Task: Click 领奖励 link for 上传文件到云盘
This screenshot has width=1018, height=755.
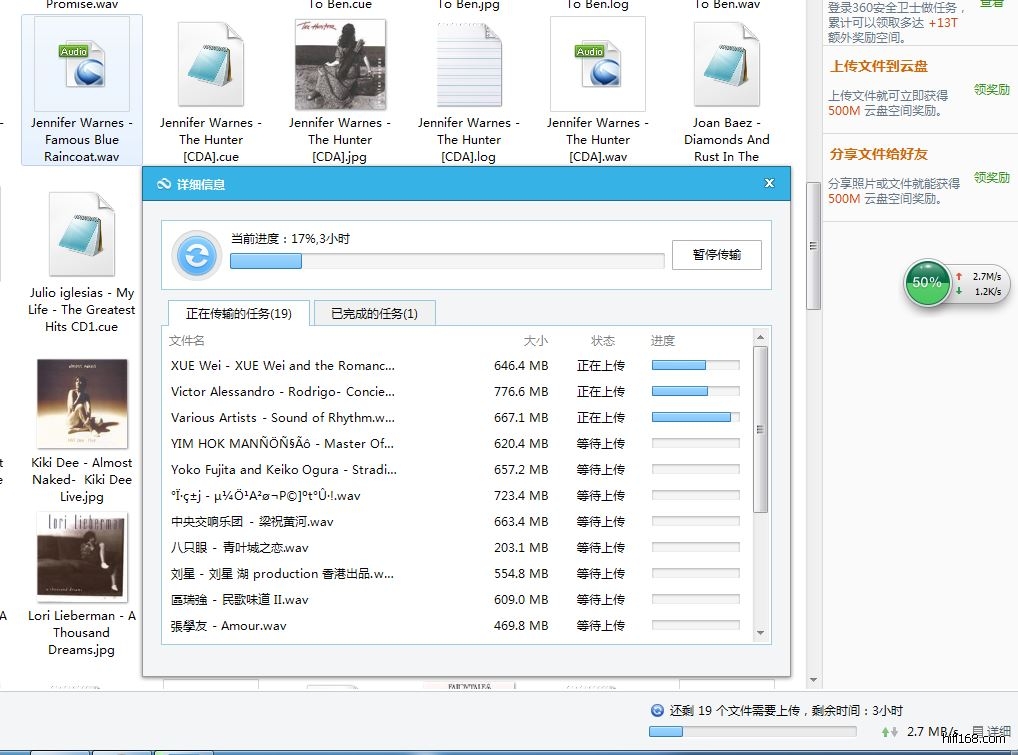Action: (991, 90)
